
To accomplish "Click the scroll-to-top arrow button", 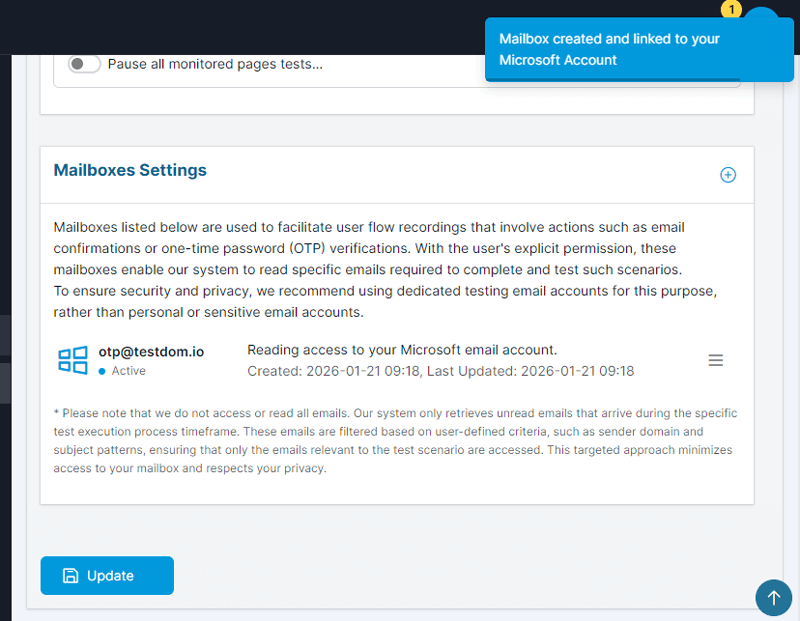I will click(773, 598).
